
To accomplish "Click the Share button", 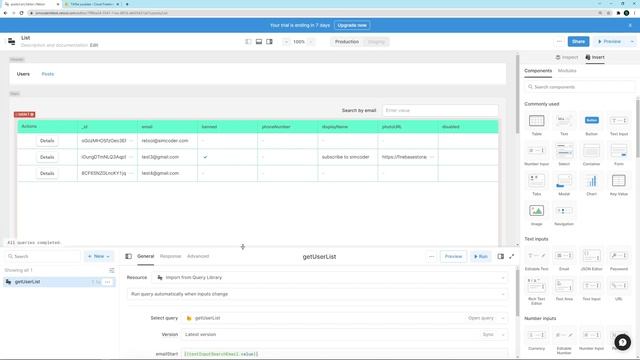I will tap(578, 42).
